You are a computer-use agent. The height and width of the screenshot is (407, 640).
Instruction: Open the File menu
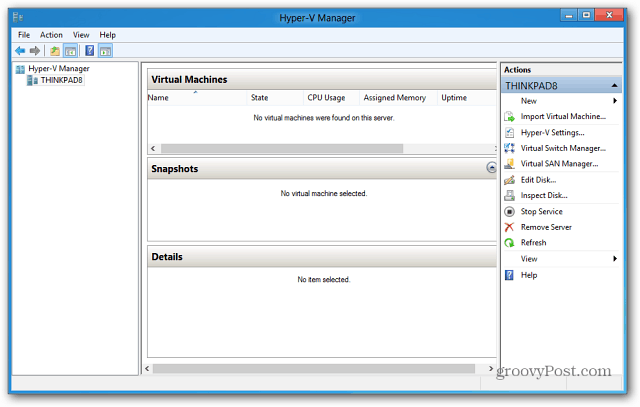(24, 35)
